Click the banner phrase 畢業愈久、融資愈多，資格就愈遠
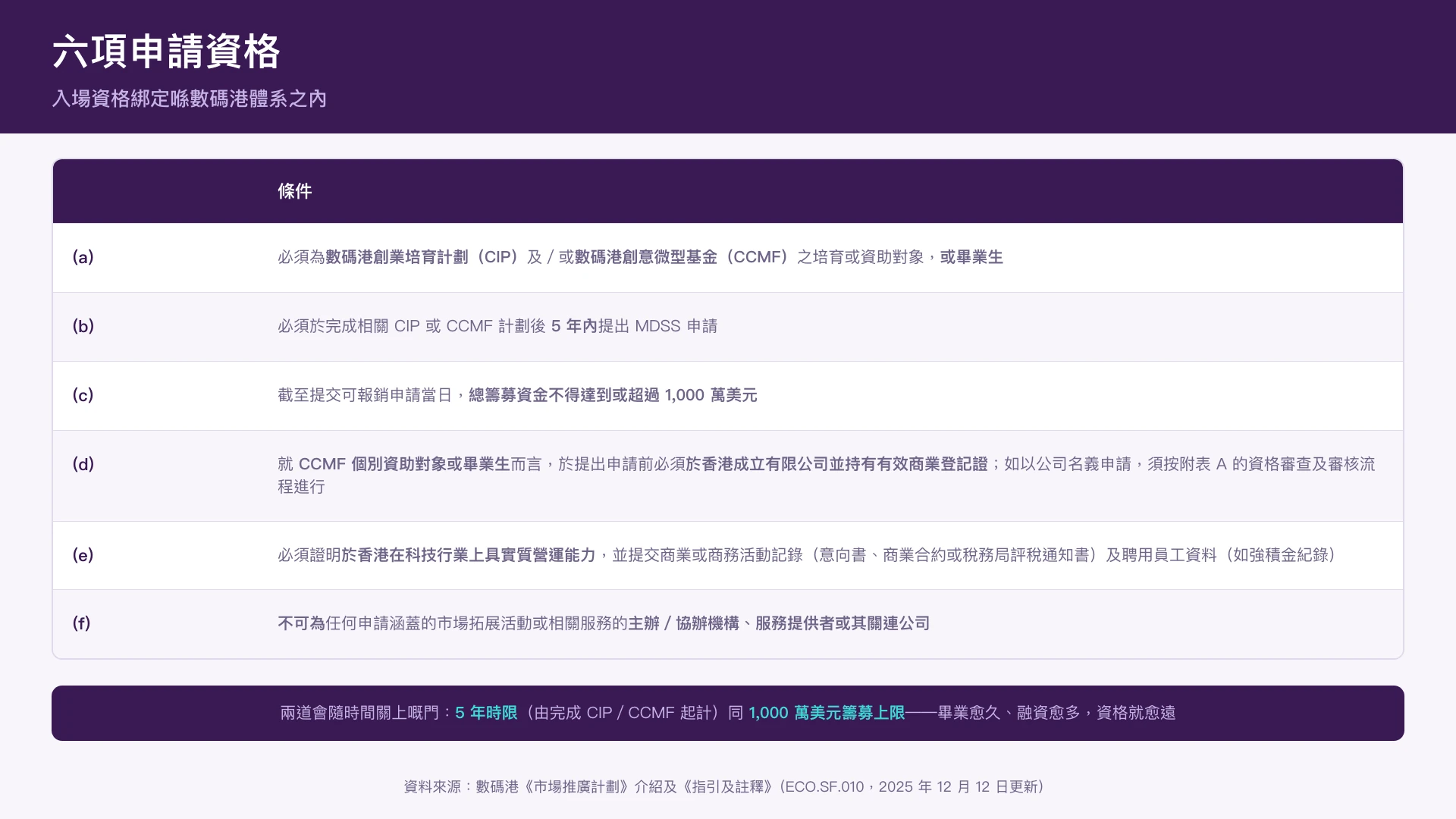Viewport: 1456px width, 819px height. click(1056, 713)
